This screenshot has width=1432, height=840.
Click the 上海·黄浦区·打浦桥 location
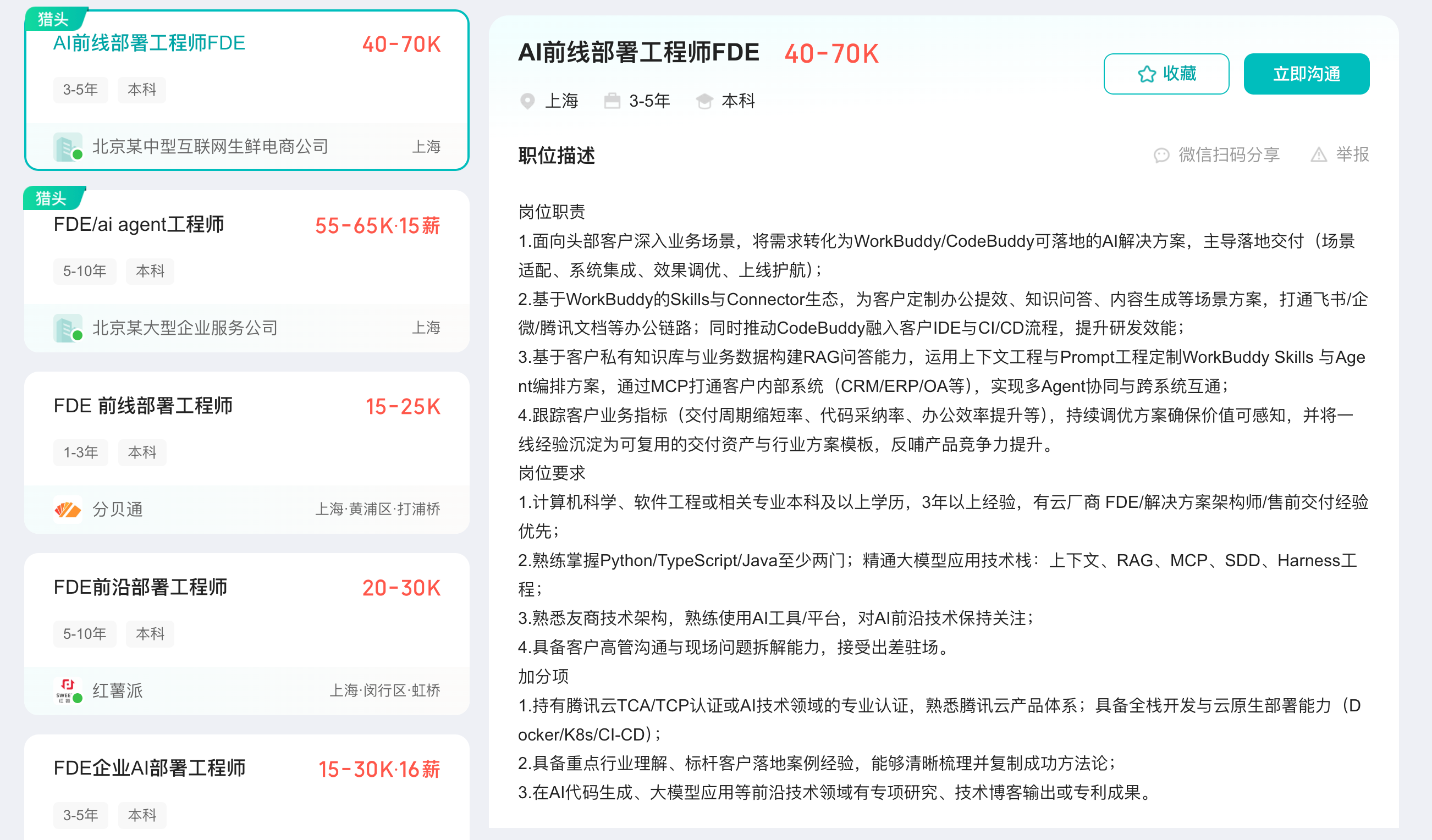378,509
